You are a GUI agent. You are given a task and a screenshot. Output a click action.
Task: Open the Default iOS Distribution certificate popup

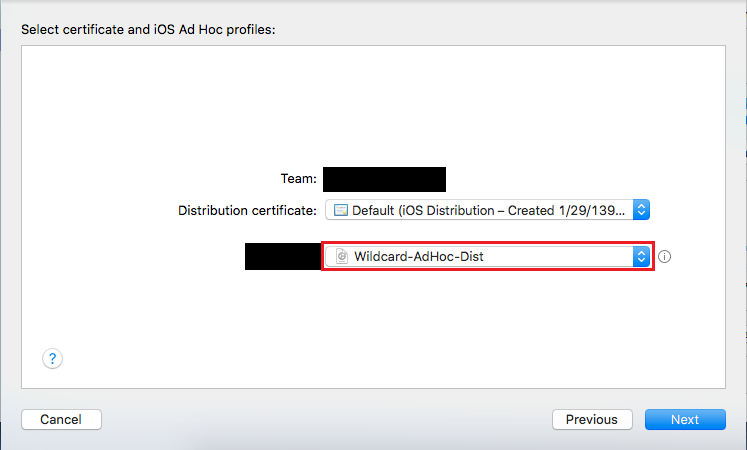[487, 210]
